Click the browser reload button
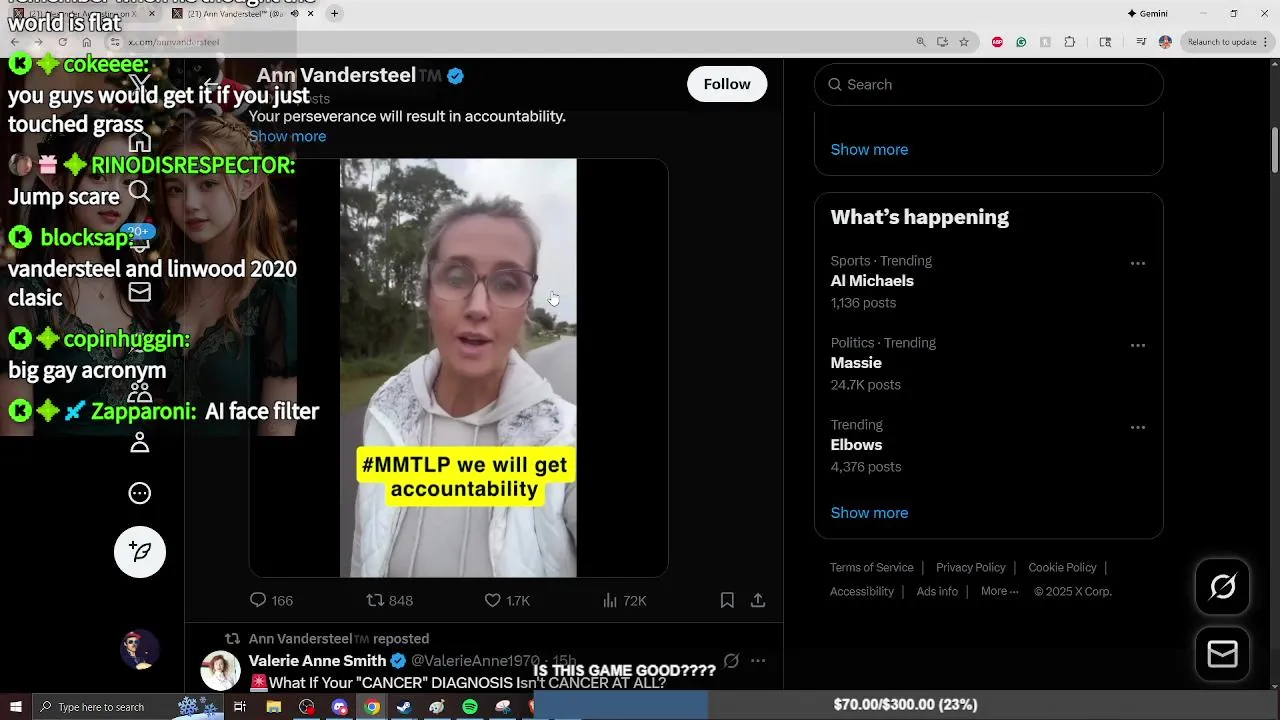This screenshot has width=1280, height=720. click(62, 42)
